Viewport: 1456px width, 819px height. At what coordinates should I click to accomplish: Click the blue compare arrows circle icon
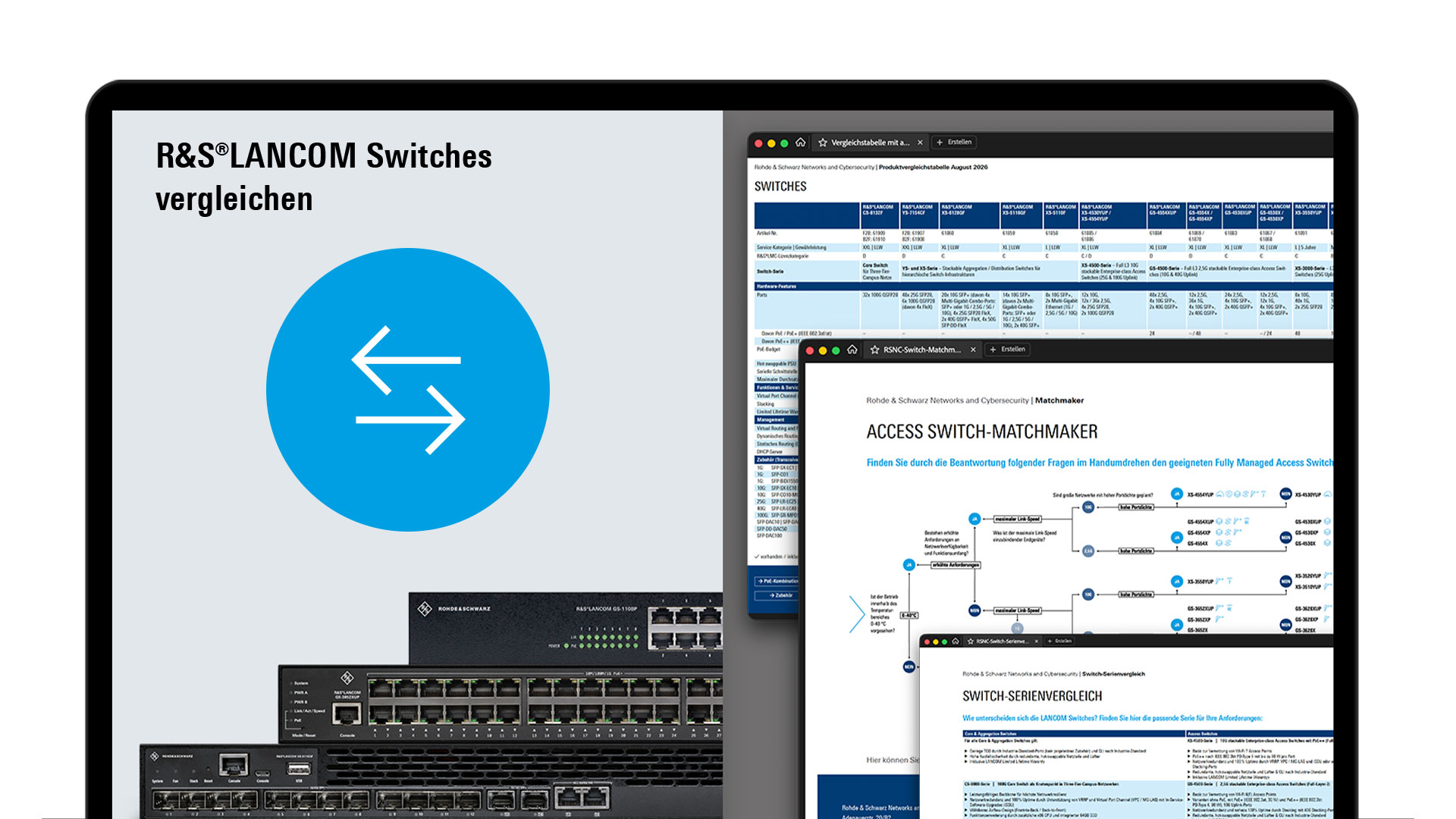point(408,390)
